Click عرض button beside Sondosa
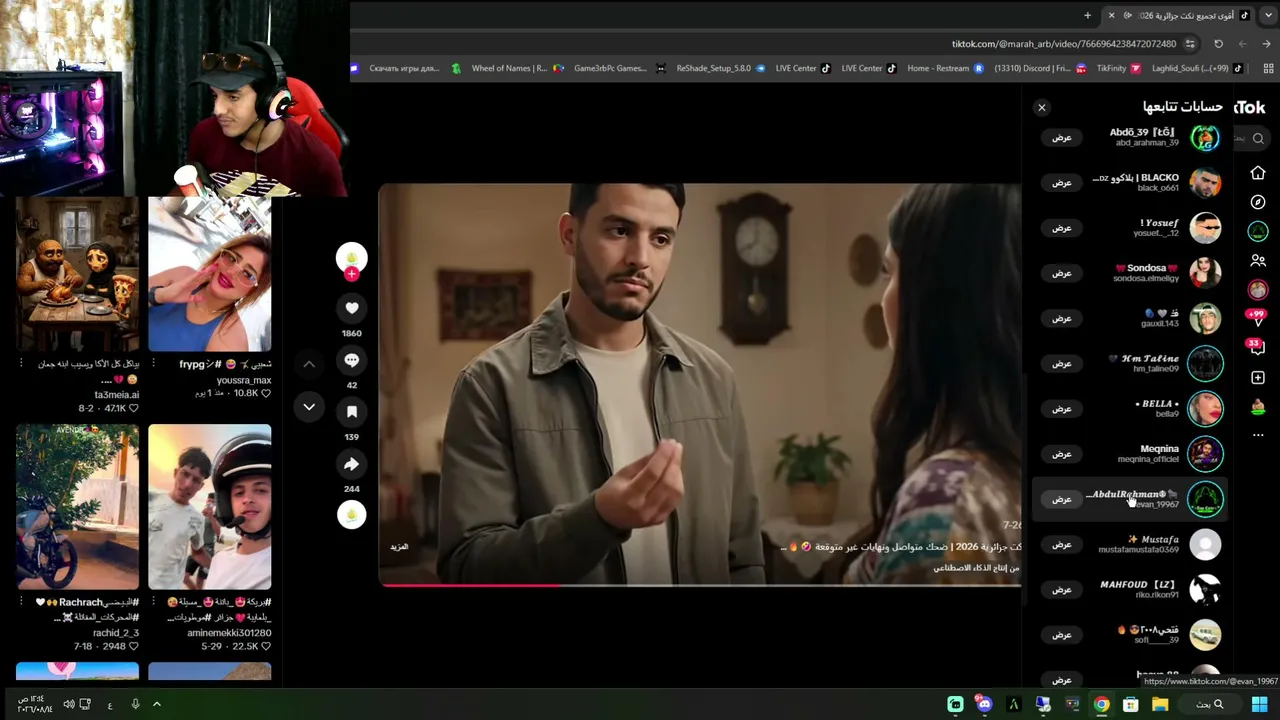Screen dimensions: 1280x720 point(1062,273)
